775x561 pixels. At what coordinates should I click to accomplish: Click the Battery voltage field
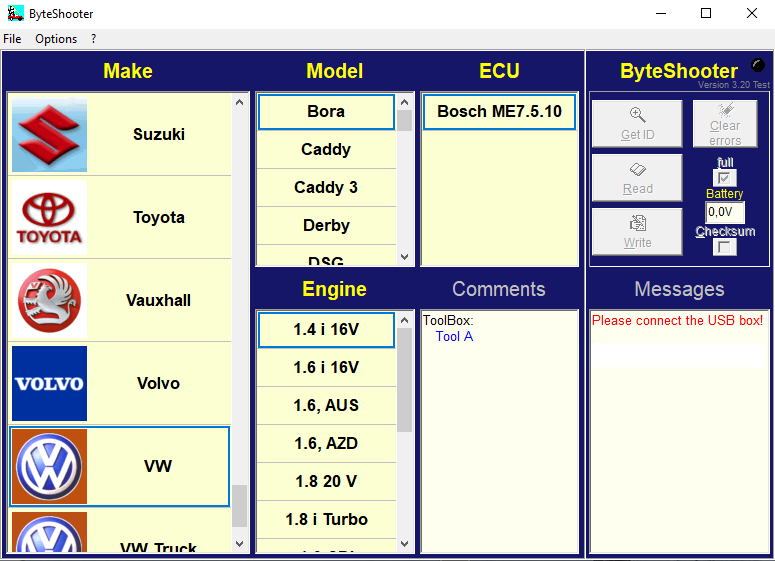(725, 212)
